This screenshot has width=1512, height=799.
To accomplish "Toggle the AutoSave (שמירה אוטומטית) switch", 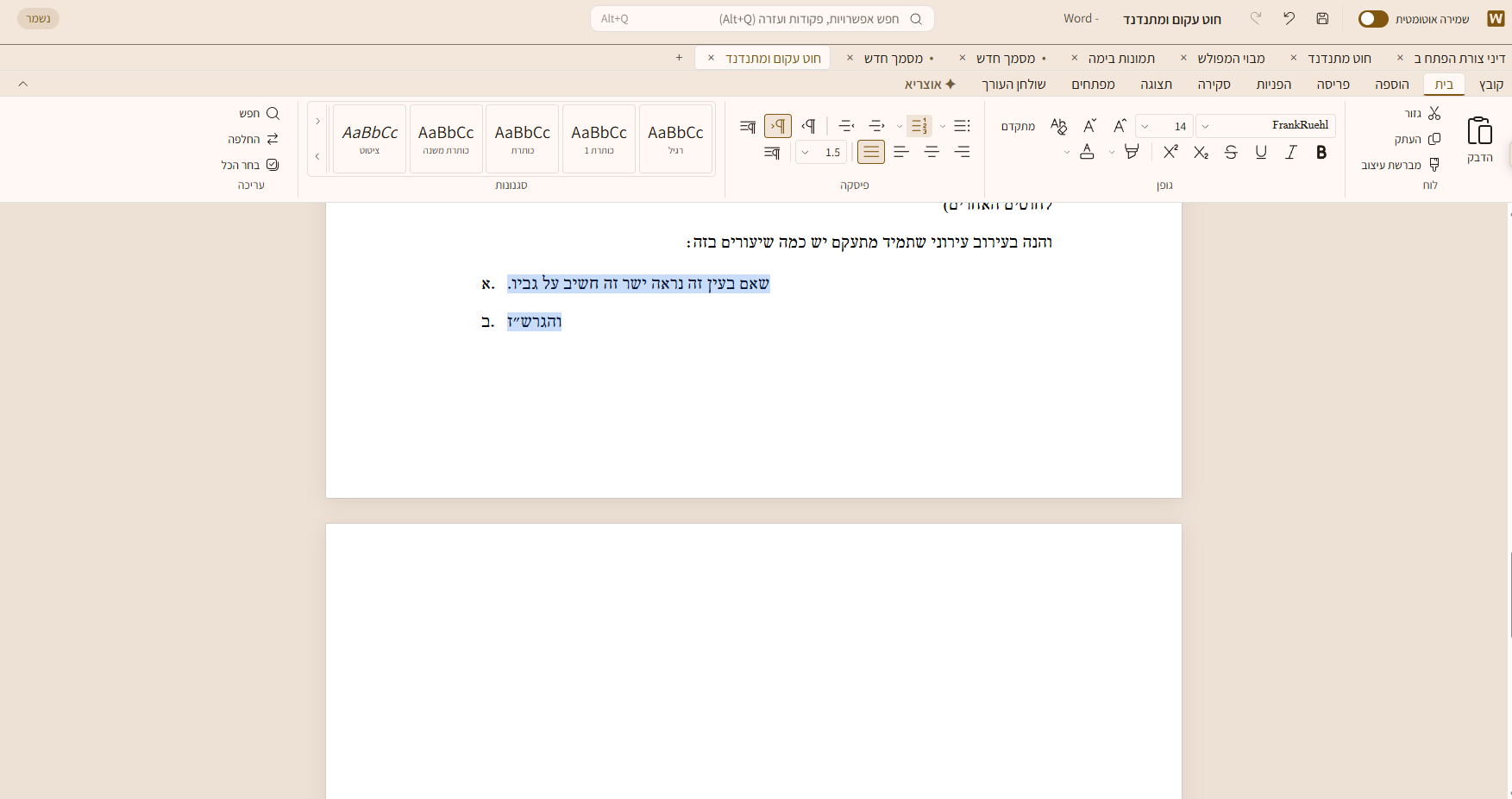I will tap(1373, 19).
